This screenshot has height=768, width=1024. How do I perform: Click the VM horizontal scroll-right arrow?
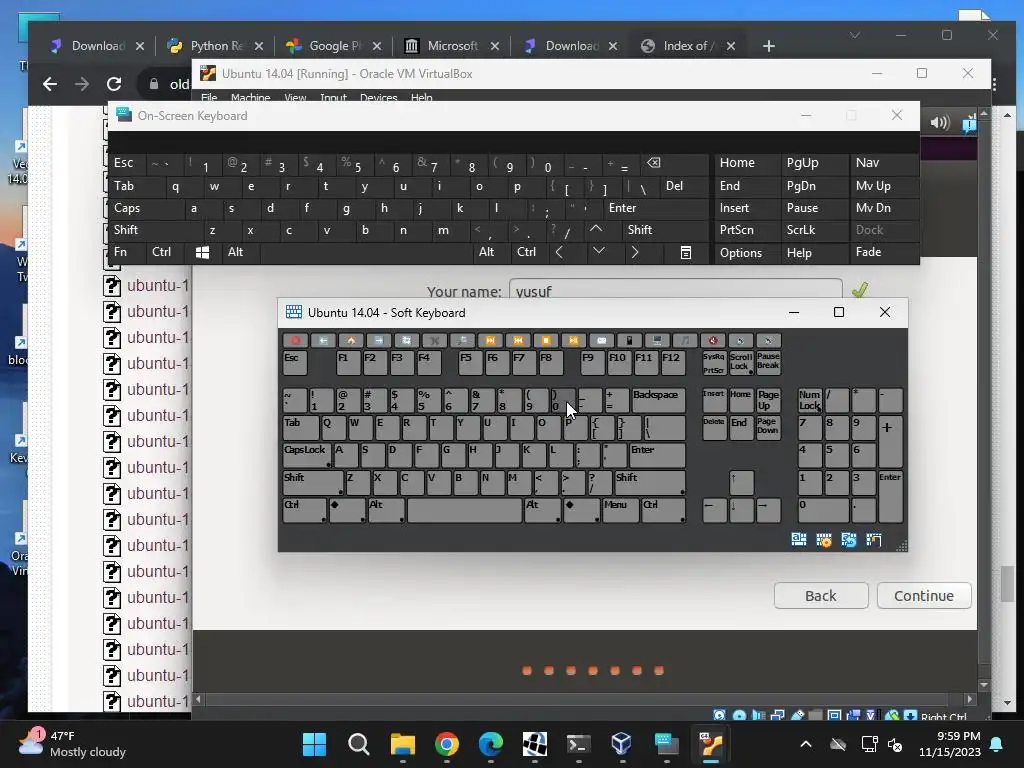click(970, 699)
